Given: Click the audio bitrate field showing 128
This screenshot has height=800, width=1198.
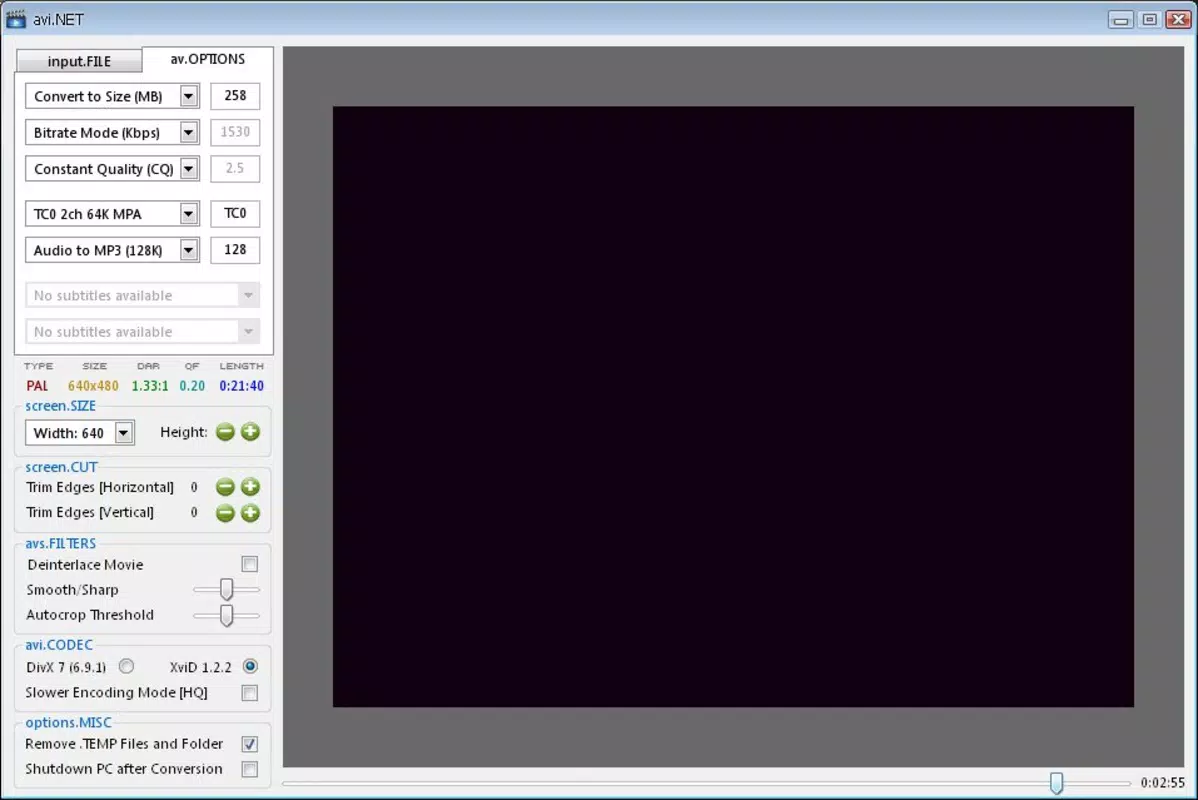Looking at the screenshot, I should tap(235, 250).
